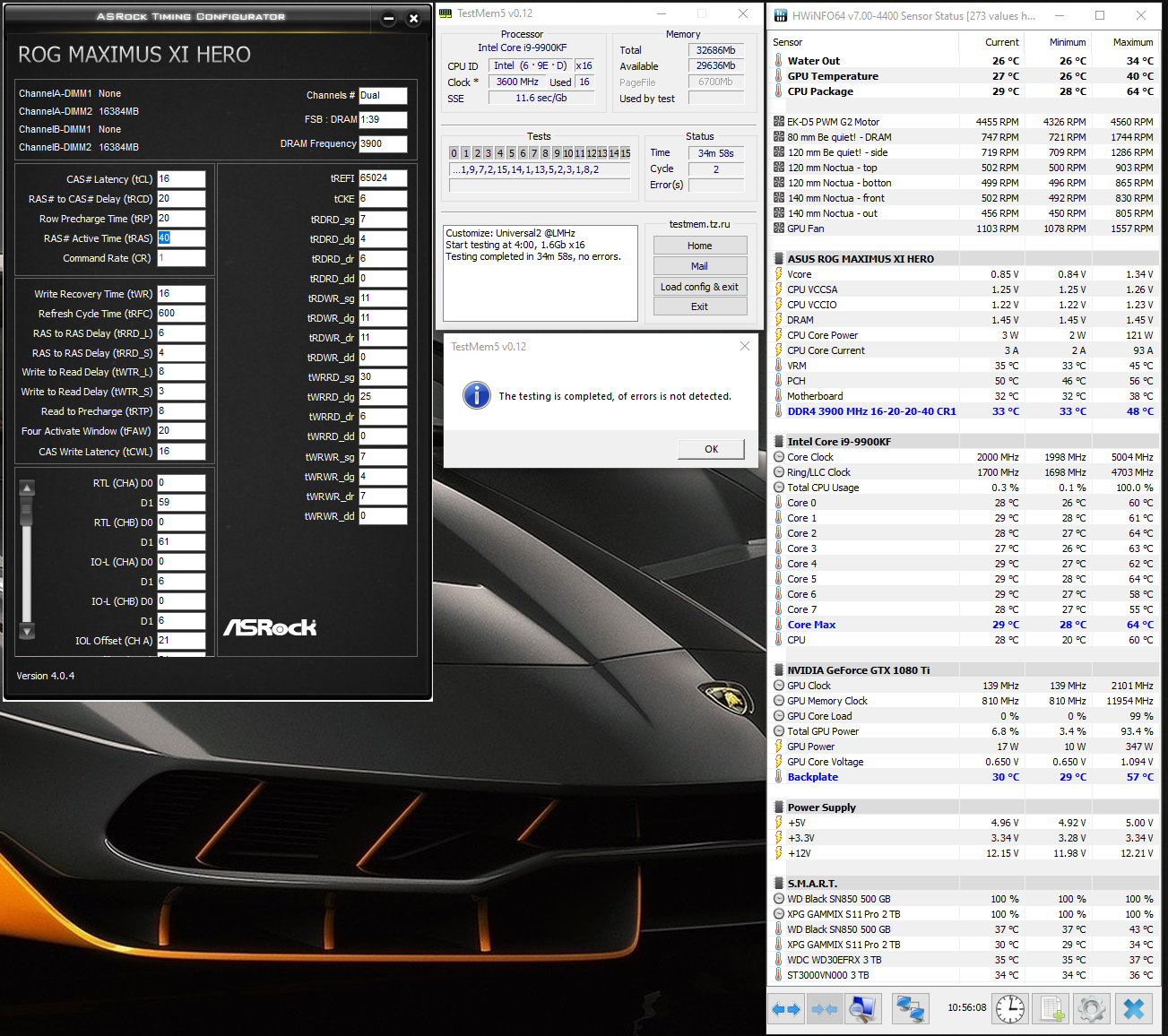Open the networked computers remote icon in HWiNFO
Viewport: 1168px width, 1036px height.
(x=911, y=1009)
